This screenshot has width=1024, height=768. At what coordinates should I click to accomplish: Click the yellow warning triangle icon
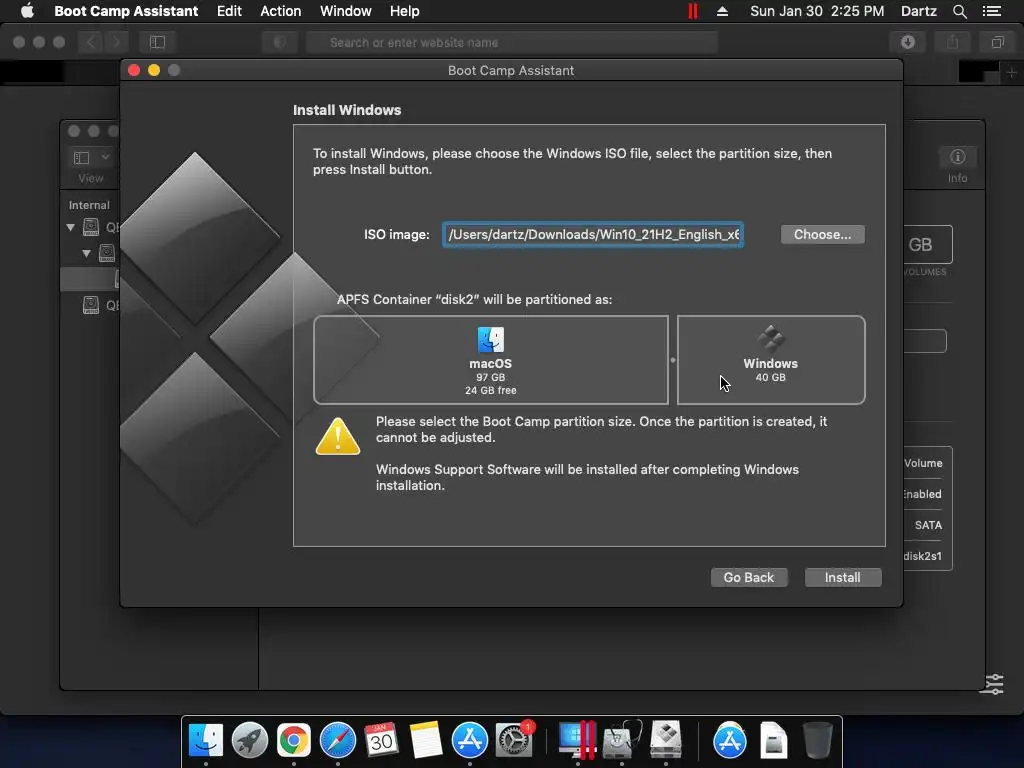pyautogui.click(x=338, y=436)
